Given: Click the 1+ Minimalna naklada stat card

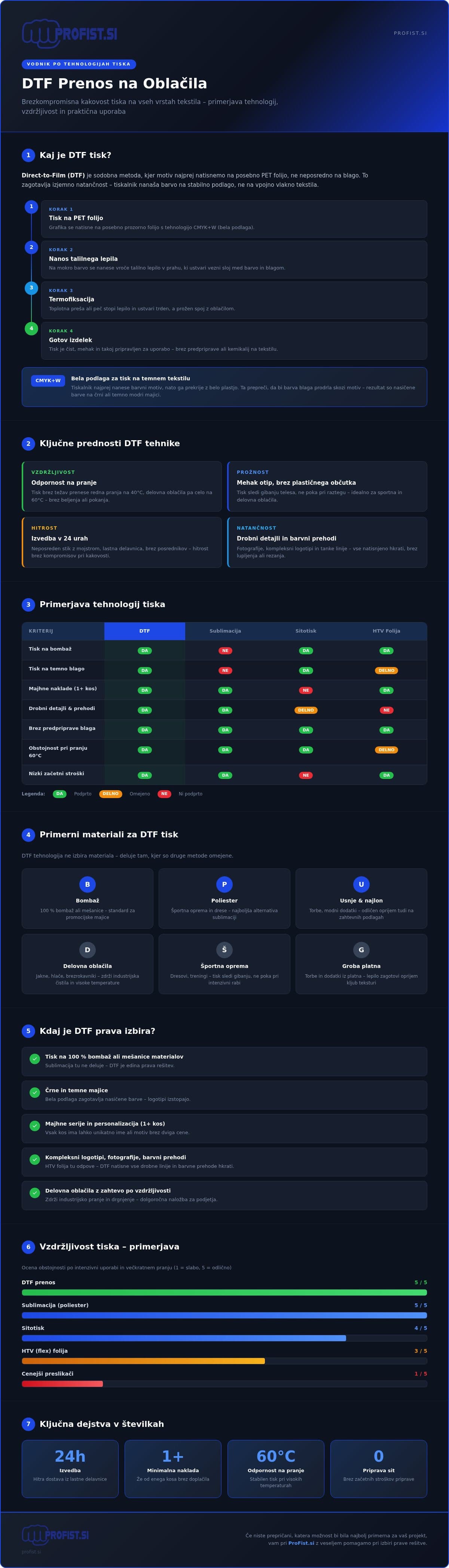Looking at the screenshot, I should click(173, 1468).
